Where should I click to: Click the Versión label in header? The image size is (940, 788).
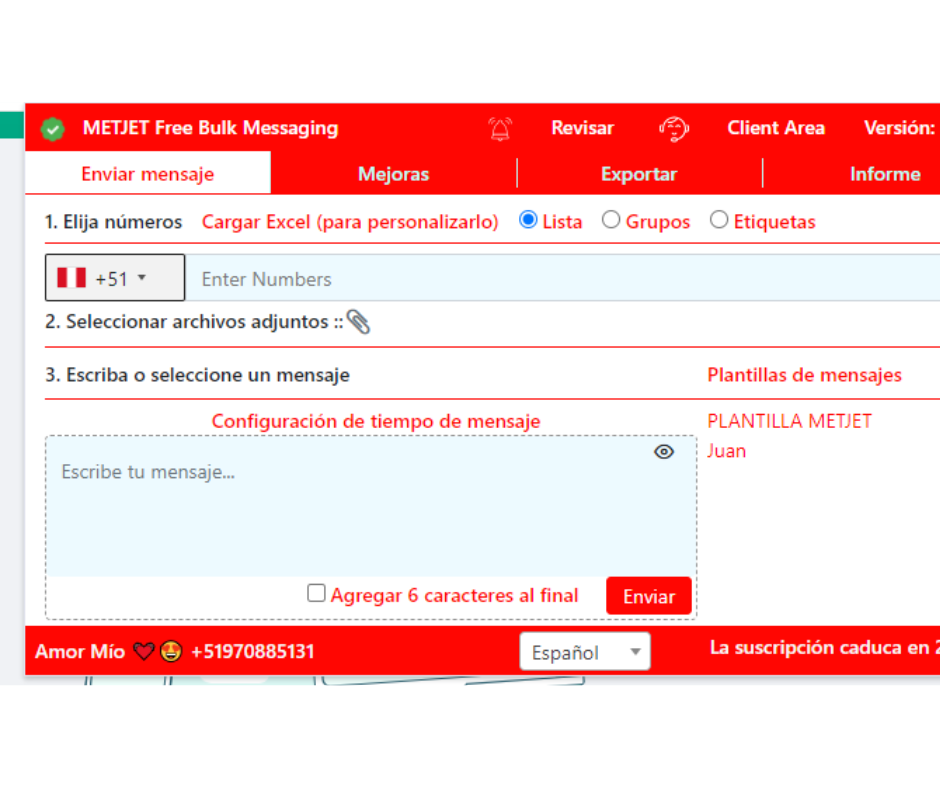900,128
